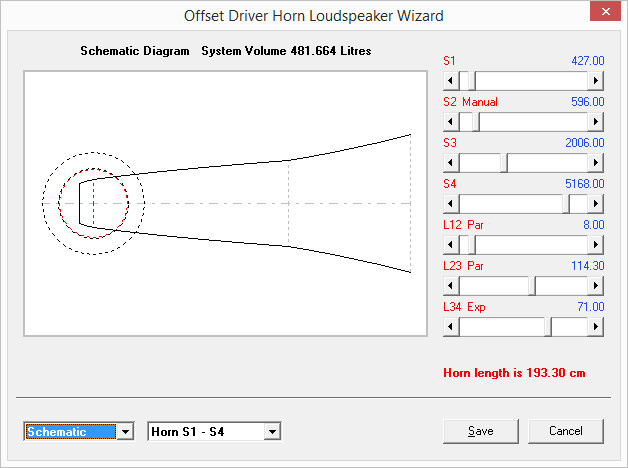Click the L23 Par slider thumb

(x=532, y=285)
